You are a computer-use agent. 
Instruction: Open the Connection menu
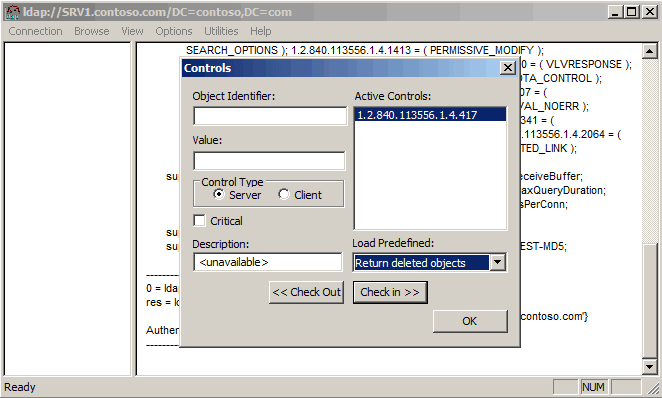[35, 31]
